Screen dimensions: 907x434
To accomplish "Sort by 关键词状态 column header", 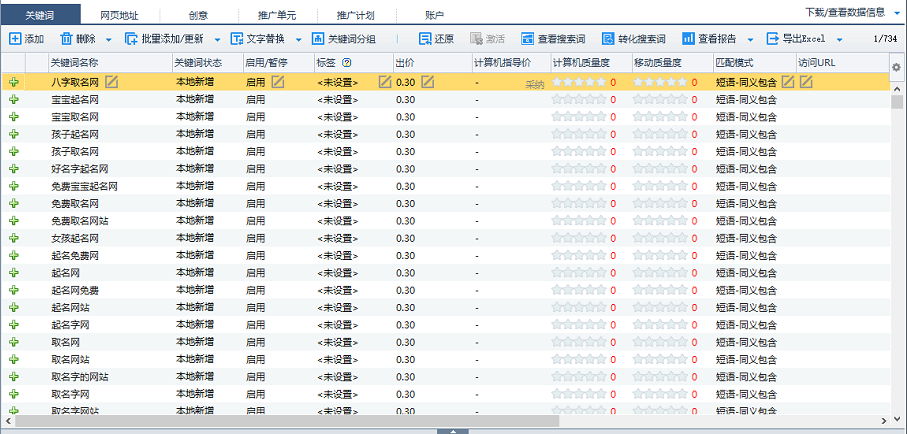I will [207, 62].
